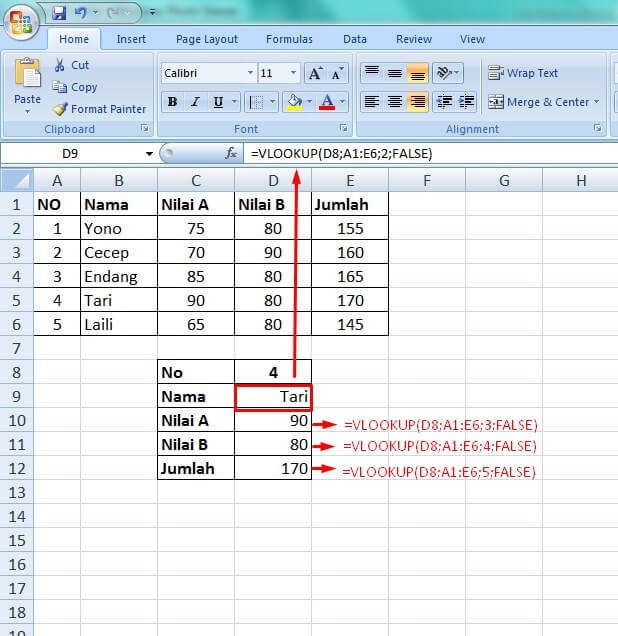The height and width of the screenshot is (636, 618).
Task: Open the Page Layout tab
Action: pyautogui.click(x=207, y=39)
